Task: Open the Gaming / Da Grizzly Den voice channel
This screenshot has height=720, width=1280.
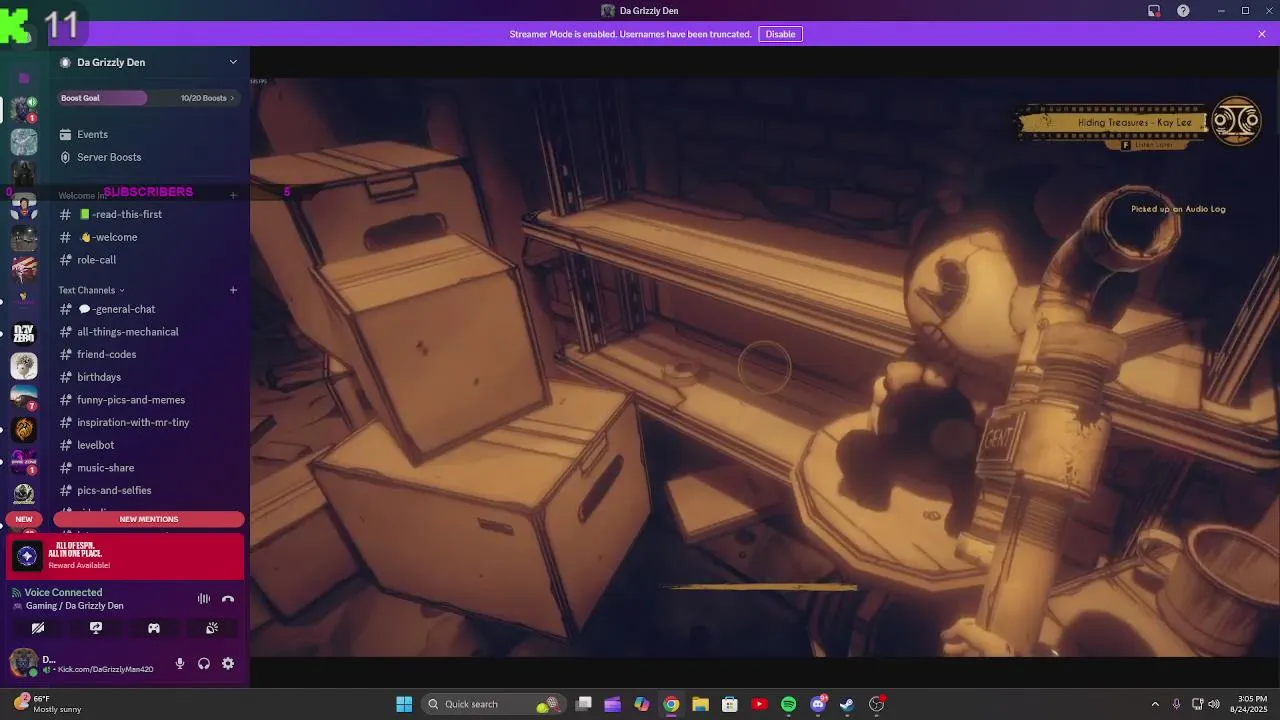Action: 75,606
